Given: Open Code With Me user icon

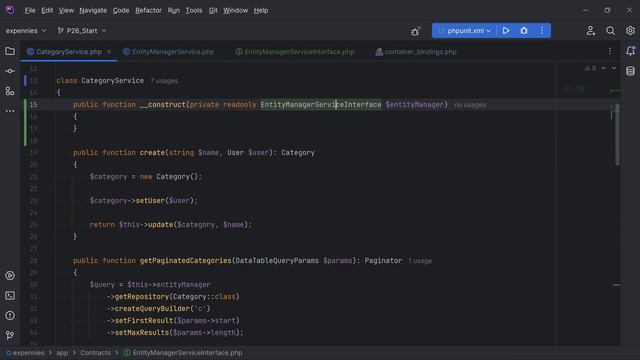Looking at the screenshot, I should click(x=591, y=31).
